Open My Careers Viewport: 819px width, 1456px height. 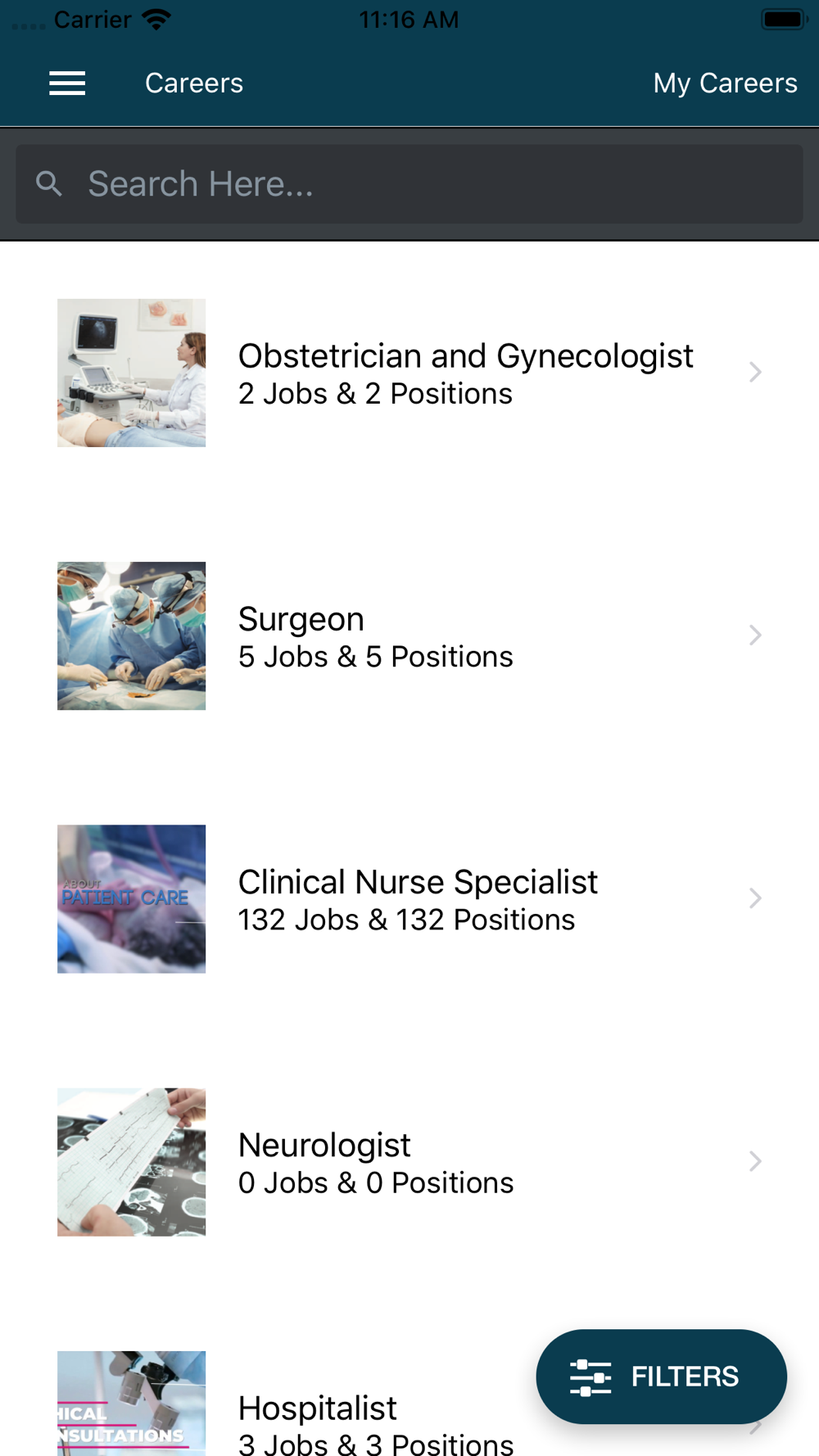(x=725, y=83)
